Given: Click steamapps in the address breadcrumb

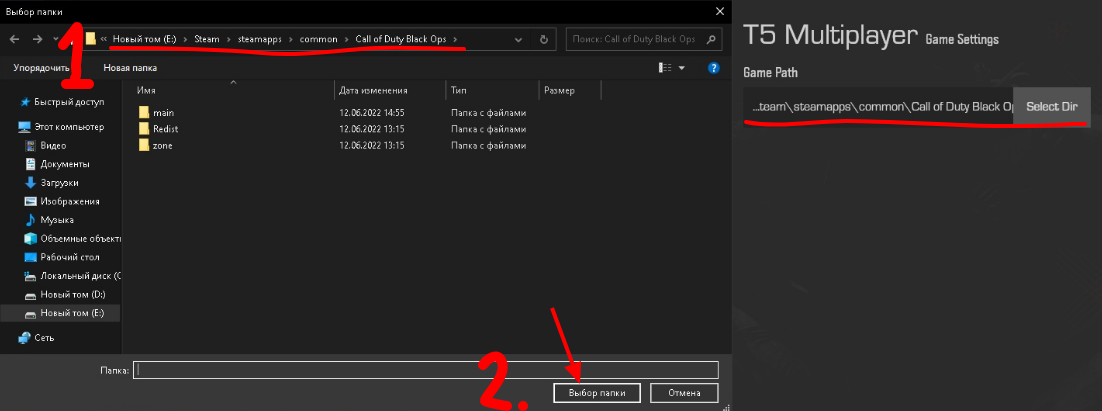Looking at the screenshot, I should (260, 39).
